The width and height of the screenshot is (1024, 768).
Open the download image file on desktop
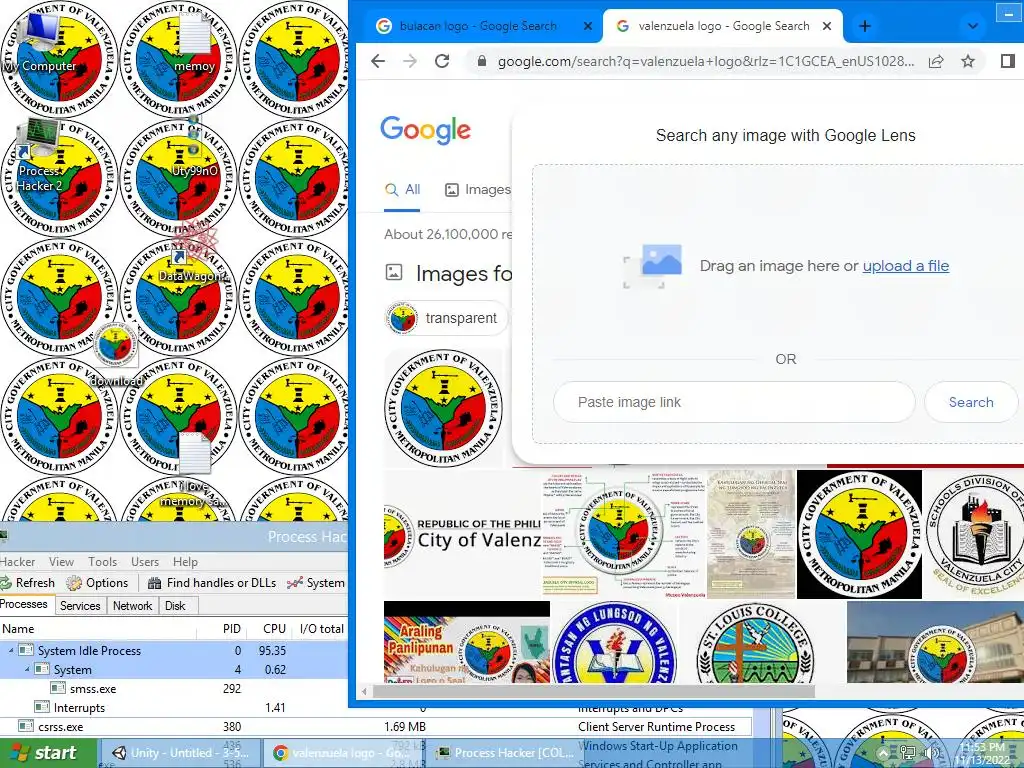116,356
